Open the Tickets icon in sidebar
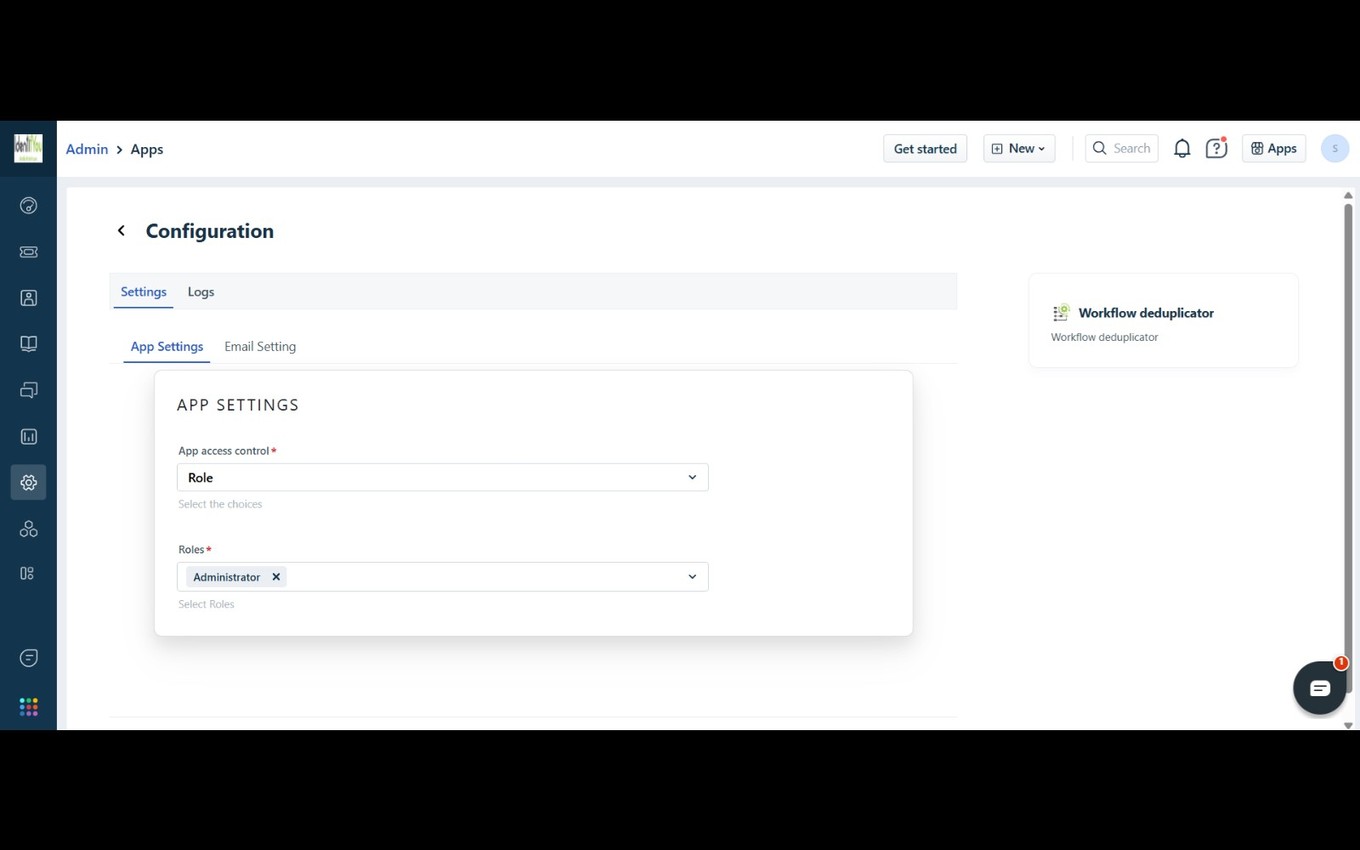Image resolution: width=1360 pixels, height=850 pixels. coord(28,252)
